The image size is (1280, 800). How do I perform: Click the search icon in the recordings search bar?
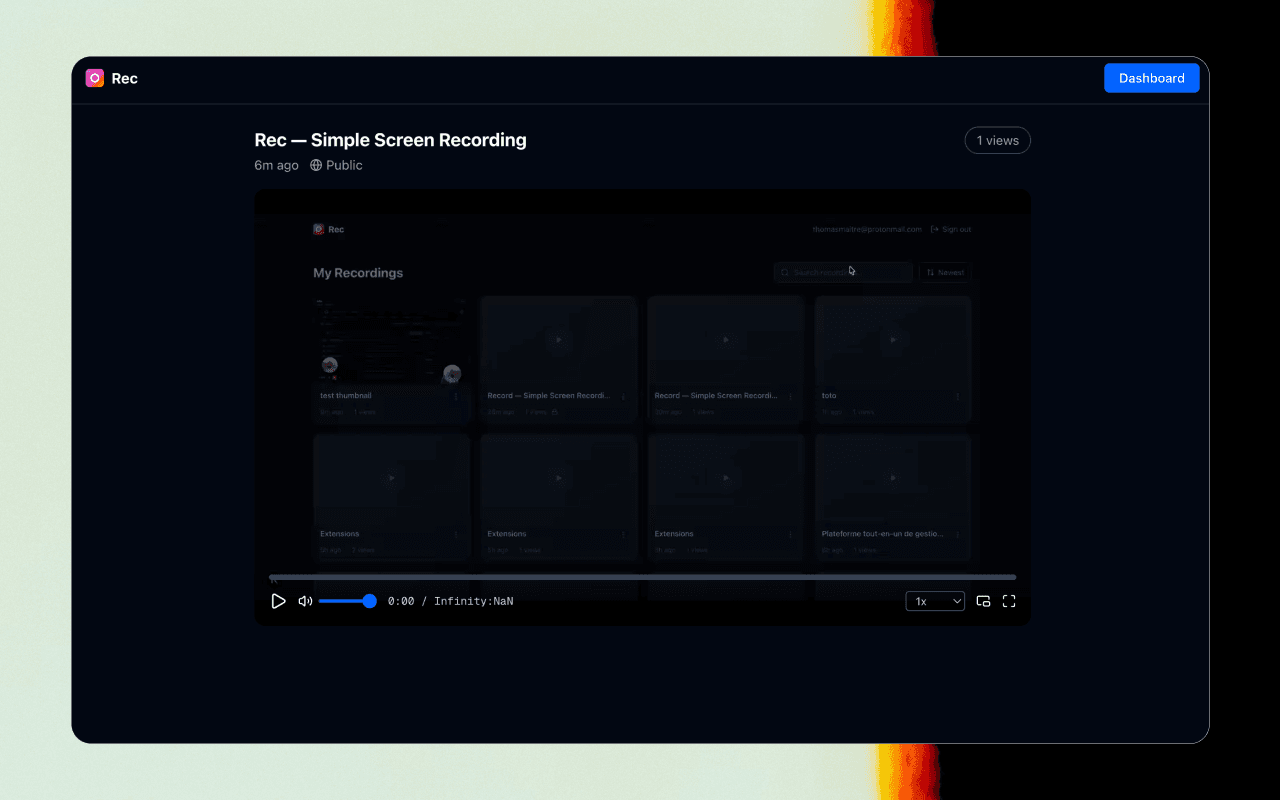point(784,271)
